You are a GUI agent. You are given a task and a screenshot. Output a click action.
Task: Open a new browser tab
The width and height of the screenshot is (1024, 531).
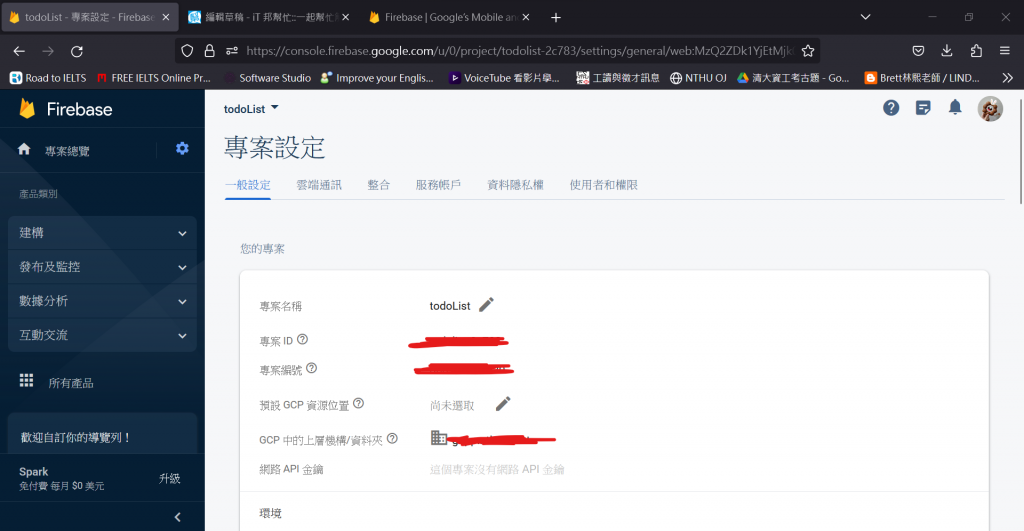click(x=556, y=18)
